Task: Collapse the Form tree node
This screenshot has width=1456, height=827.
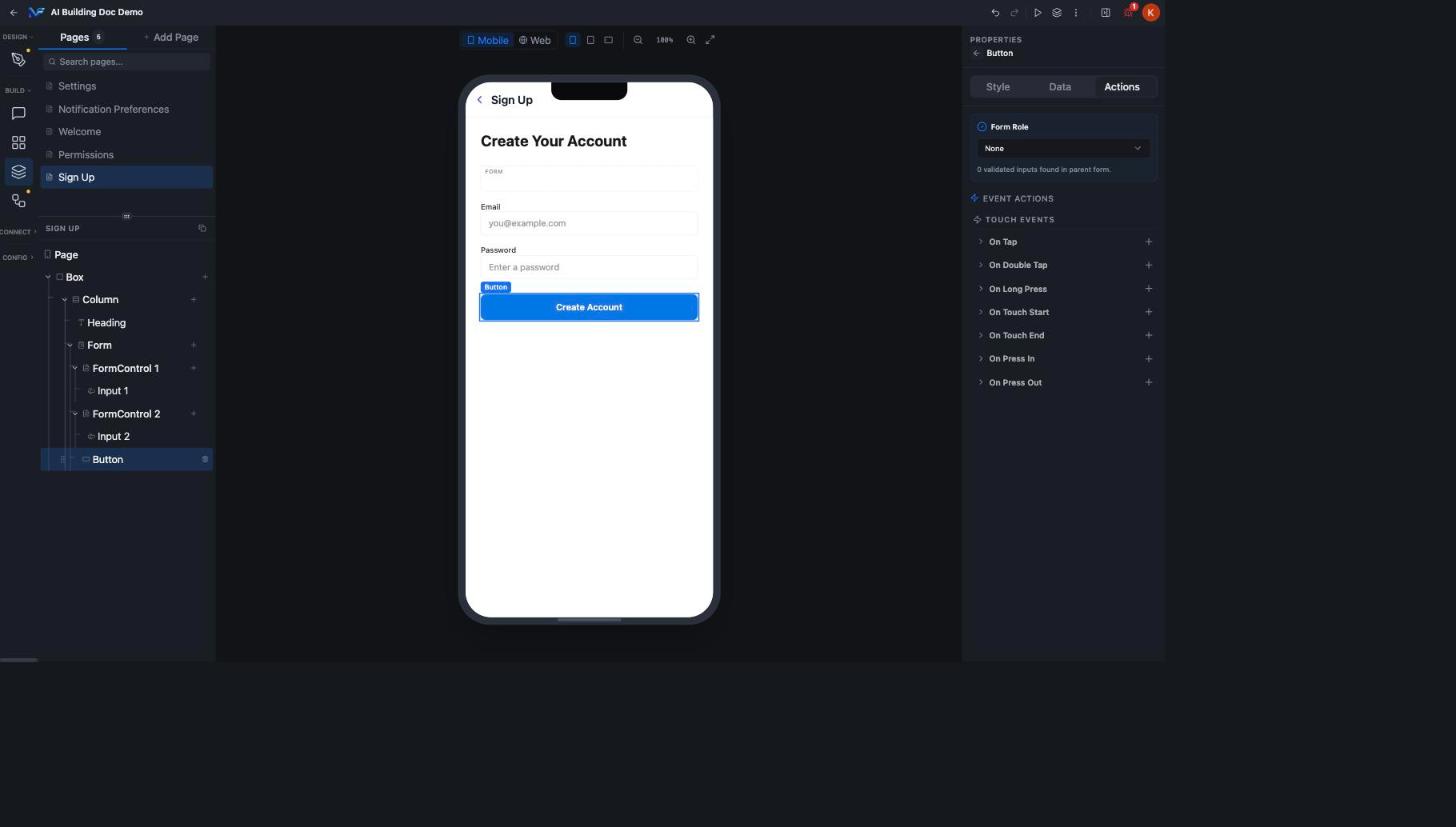Action: pyautogui.click(x=70, y=345)
